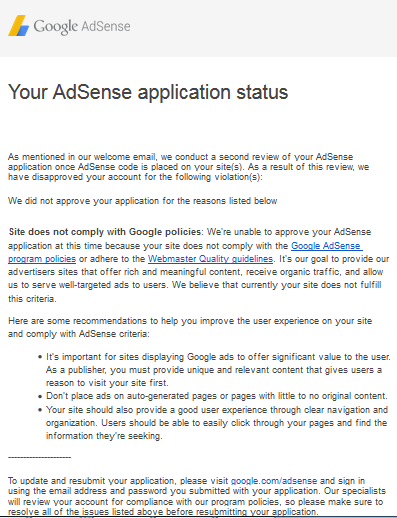This screenshot has width=397, height=518.
Task: Click the bold 'Site does not comply' text
Action: click(x=105, y=232)
